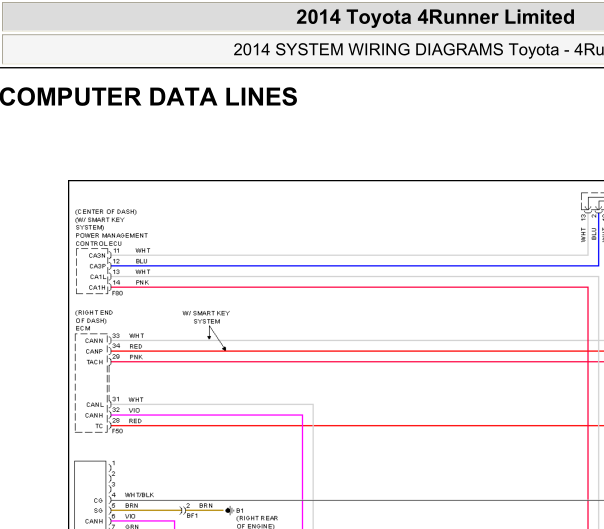604x529 pixels.
Task: Click the '(RIGHT END' location label
Action: pyautogui.click(x=94, y=312)
